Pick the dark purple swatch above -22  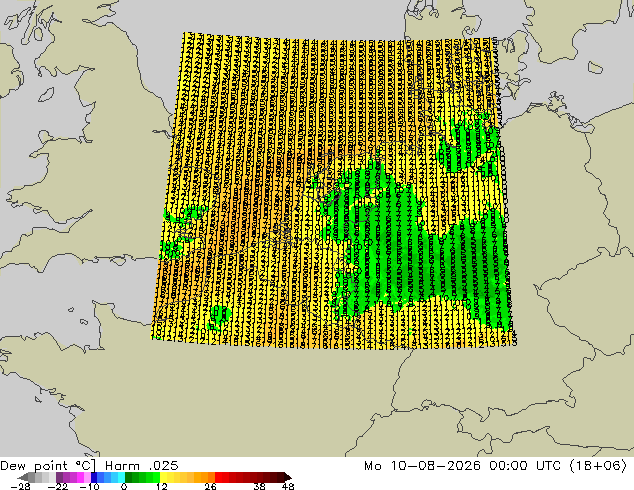coord(59,477)
